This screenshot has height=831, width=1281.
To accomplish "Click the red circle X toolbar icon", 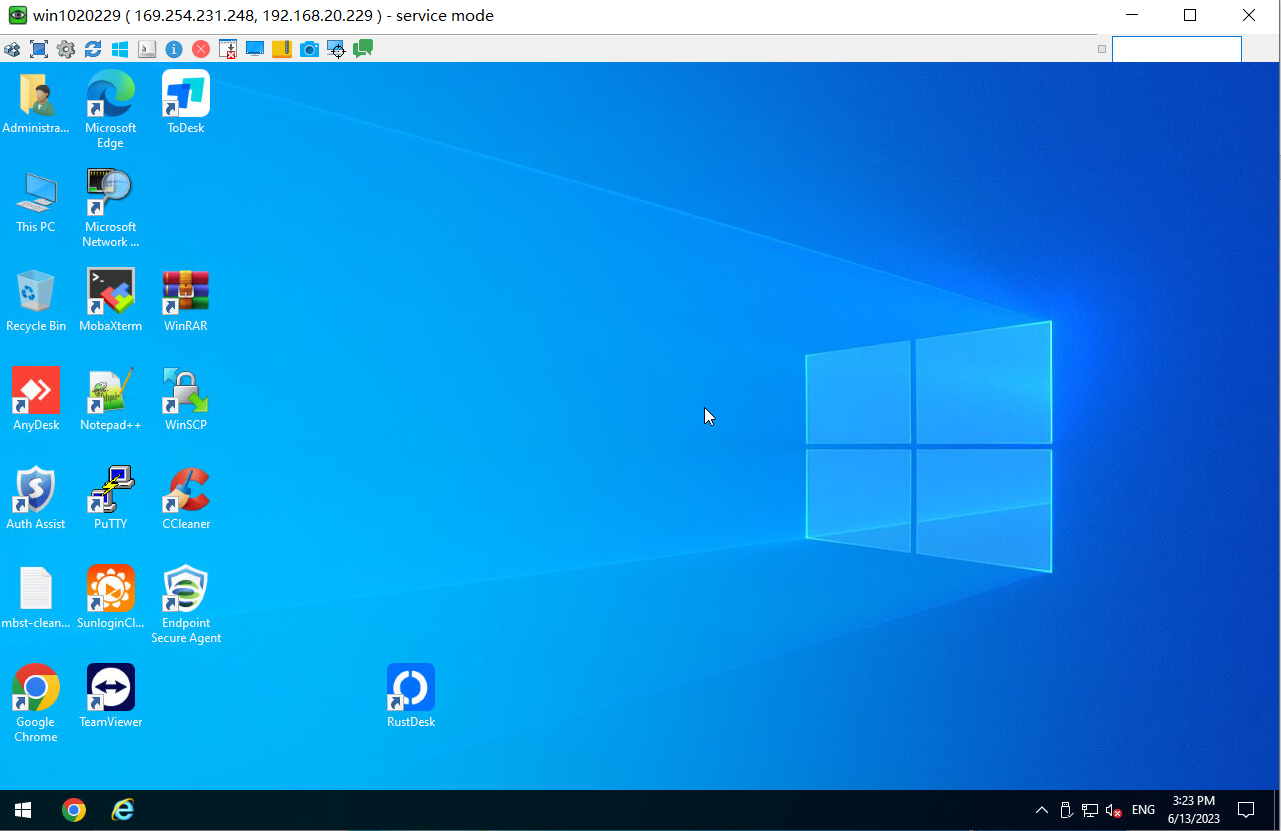I will point(201,49).
